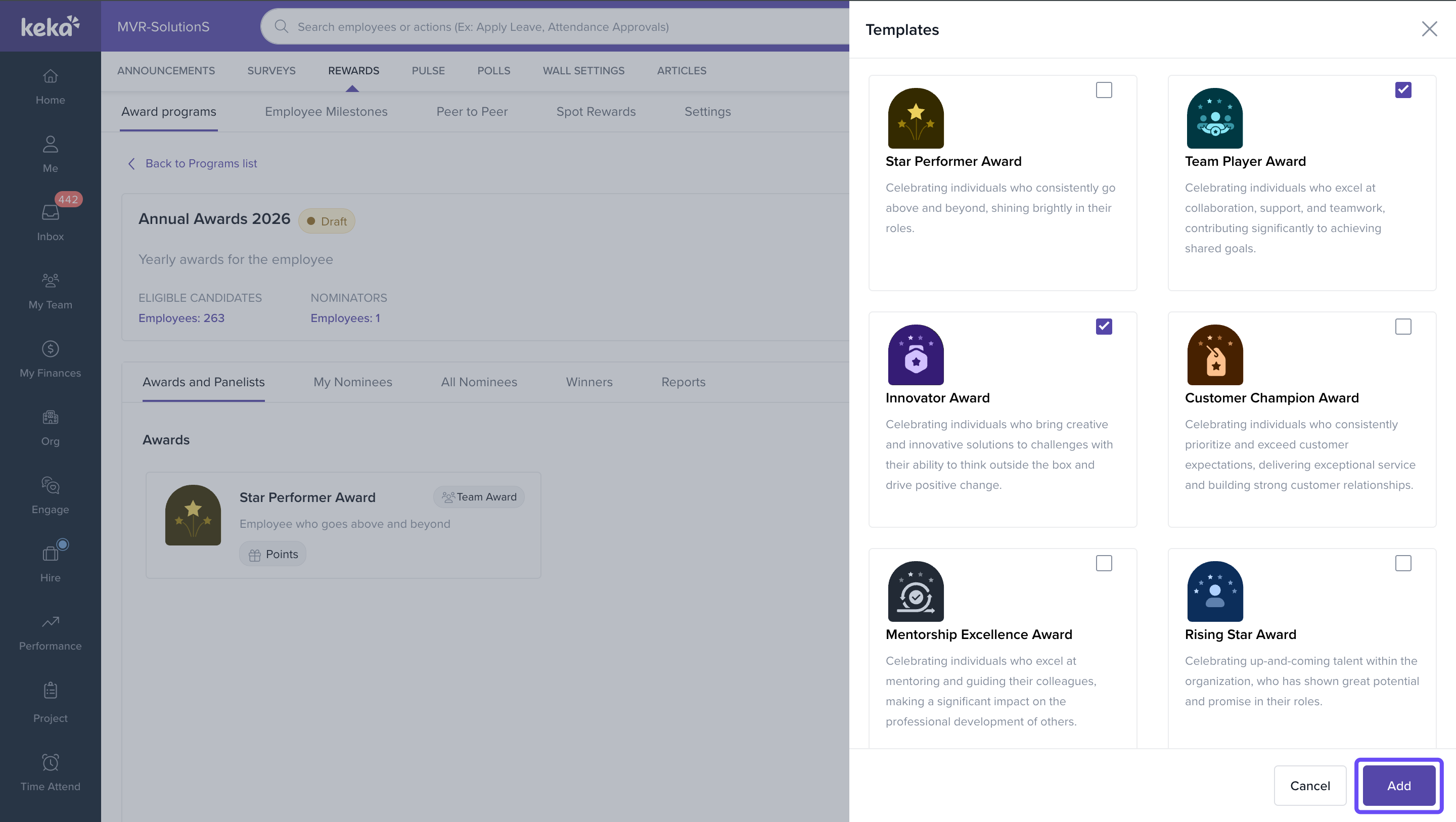Click the Performance chart icon
Screen dimensions: 1456x822
[51, 622]
